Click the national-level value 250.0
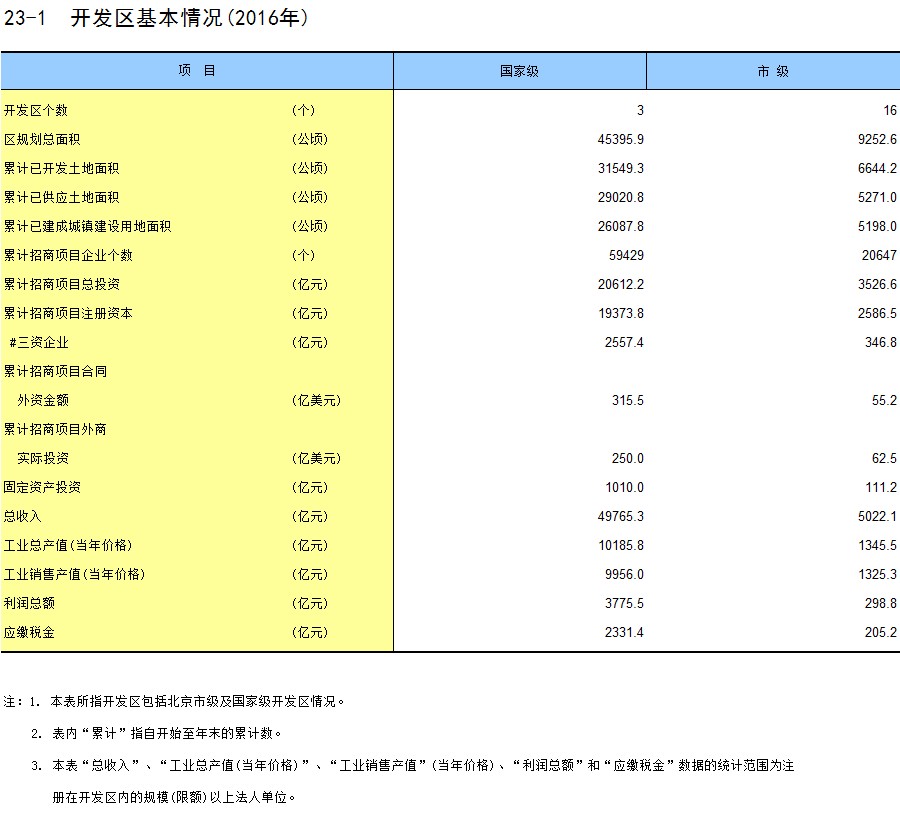The width and height of the screenshot is (900, 813). (x=627, y=459)
